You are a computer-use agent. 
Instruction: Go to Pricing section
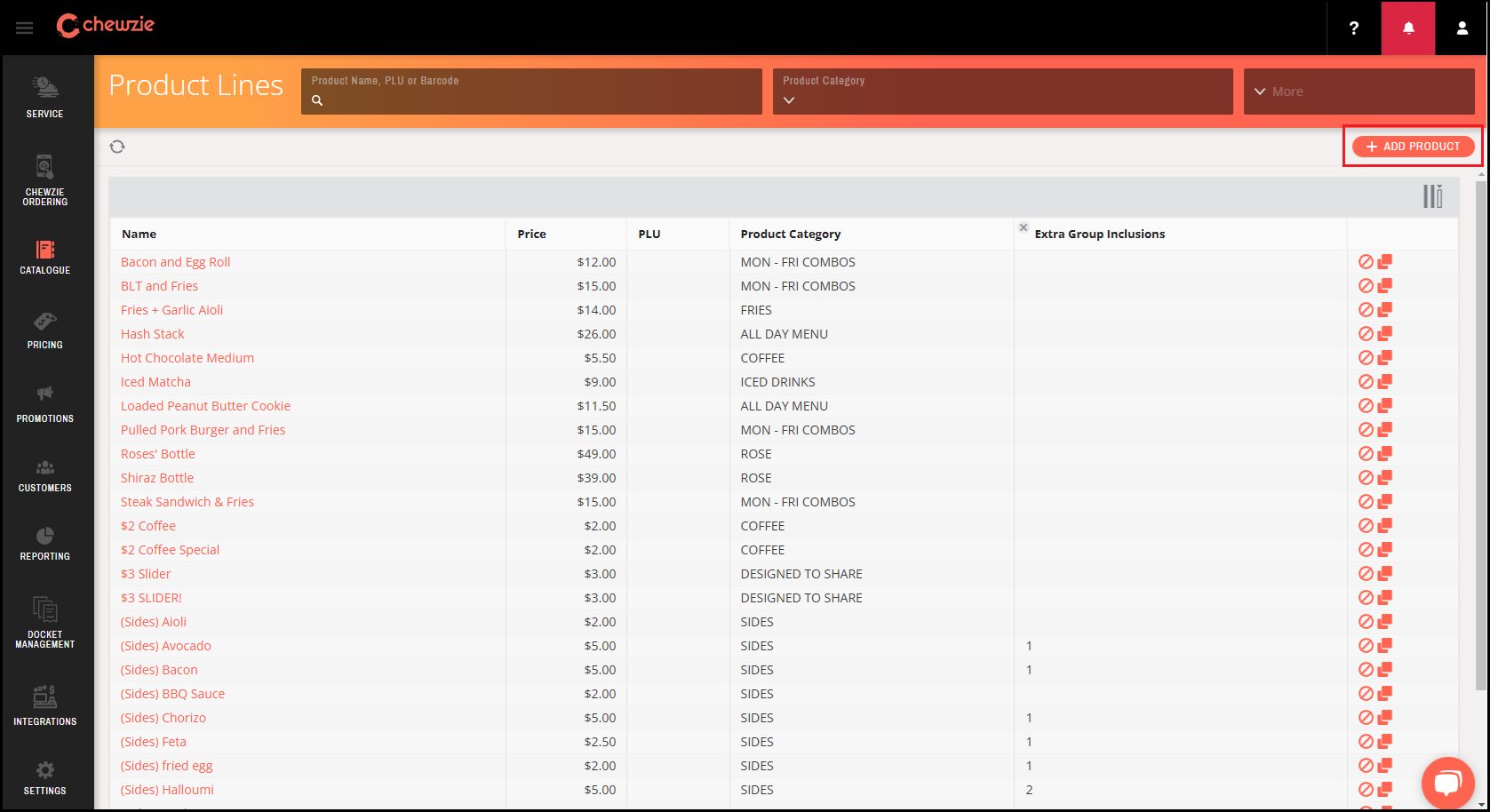(45, 330)
